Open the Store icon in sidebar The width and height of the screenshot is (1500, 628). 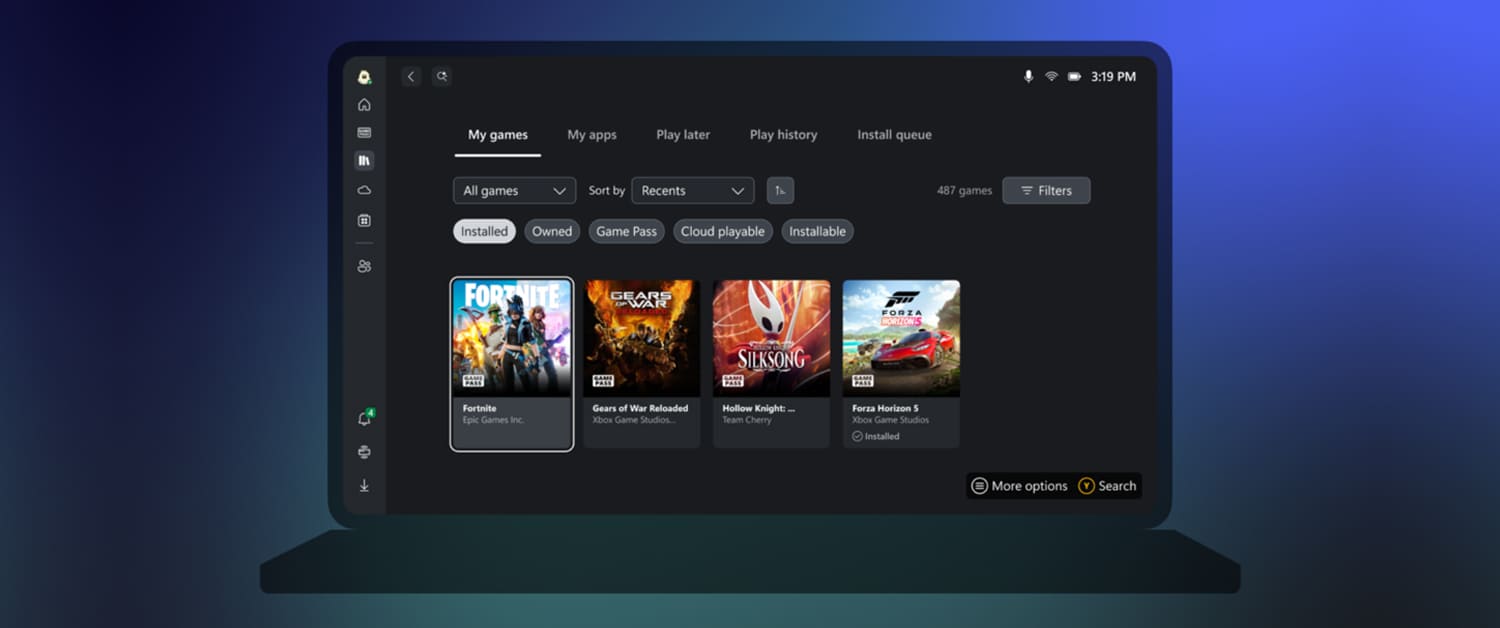point(364,220)
